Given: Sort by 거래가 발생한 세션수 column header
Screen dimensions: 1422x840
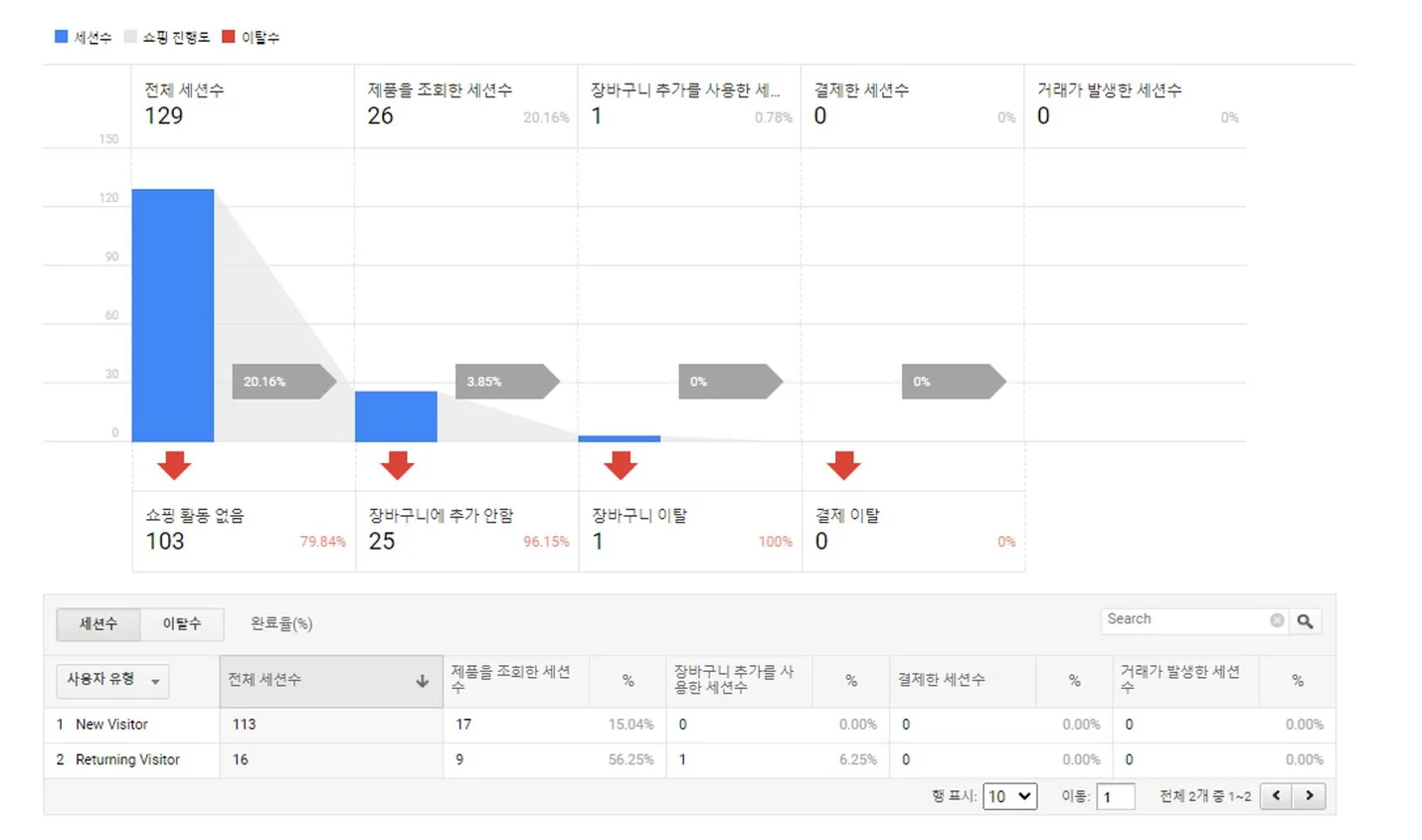Looking at the screenshot, I should point(1185,680).
